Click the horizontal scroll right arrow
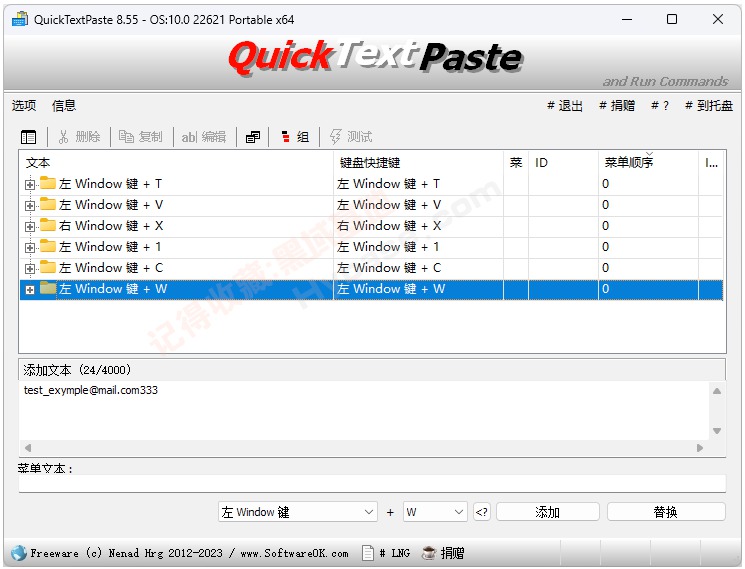 pyautogui.click(x=699, y=448)
